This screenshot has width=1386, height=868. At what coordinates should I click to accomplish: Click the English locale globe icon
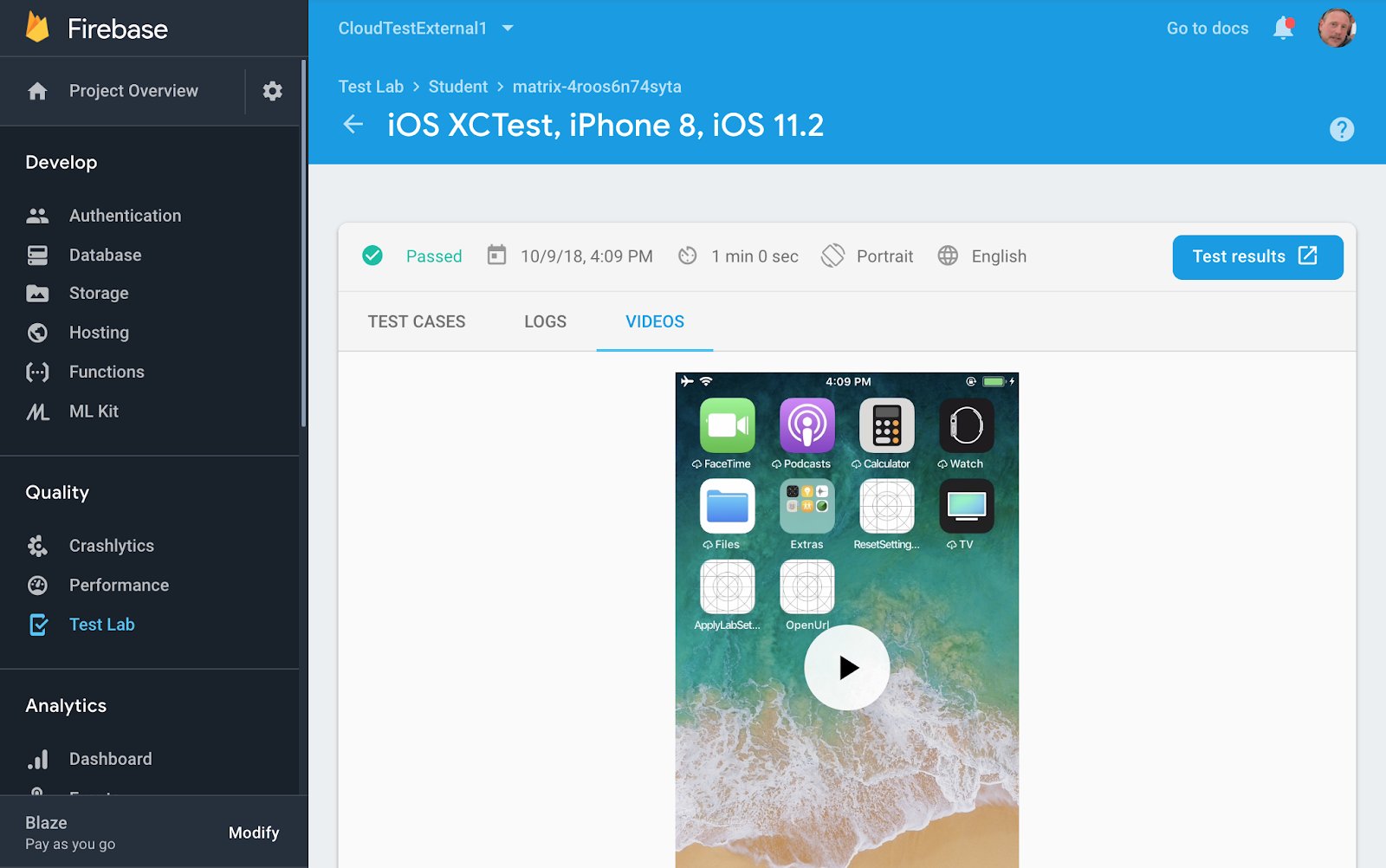click(948, 256)
